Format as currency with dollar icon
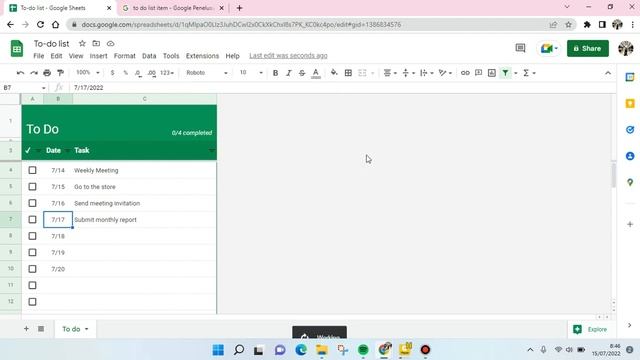Image resolution: width=640 pixels, height=360 pixels. pyautogui.click(x=112, y=73)
